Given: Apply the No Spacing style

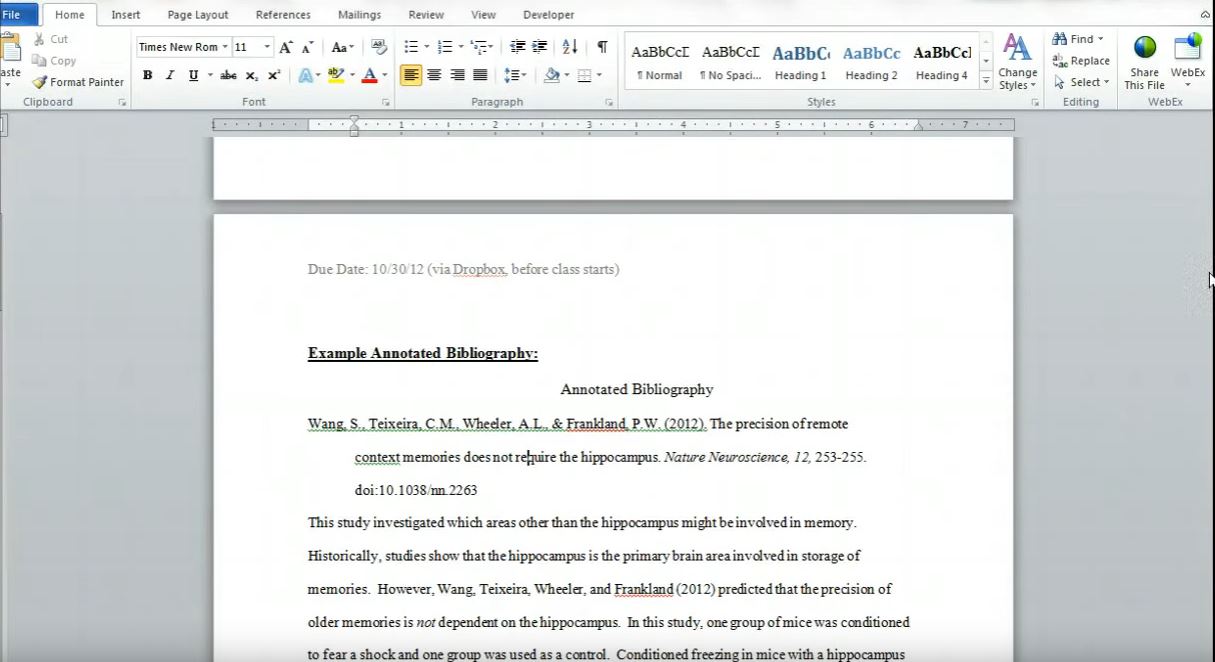Looking at the screenshot, I should (731, 62).
